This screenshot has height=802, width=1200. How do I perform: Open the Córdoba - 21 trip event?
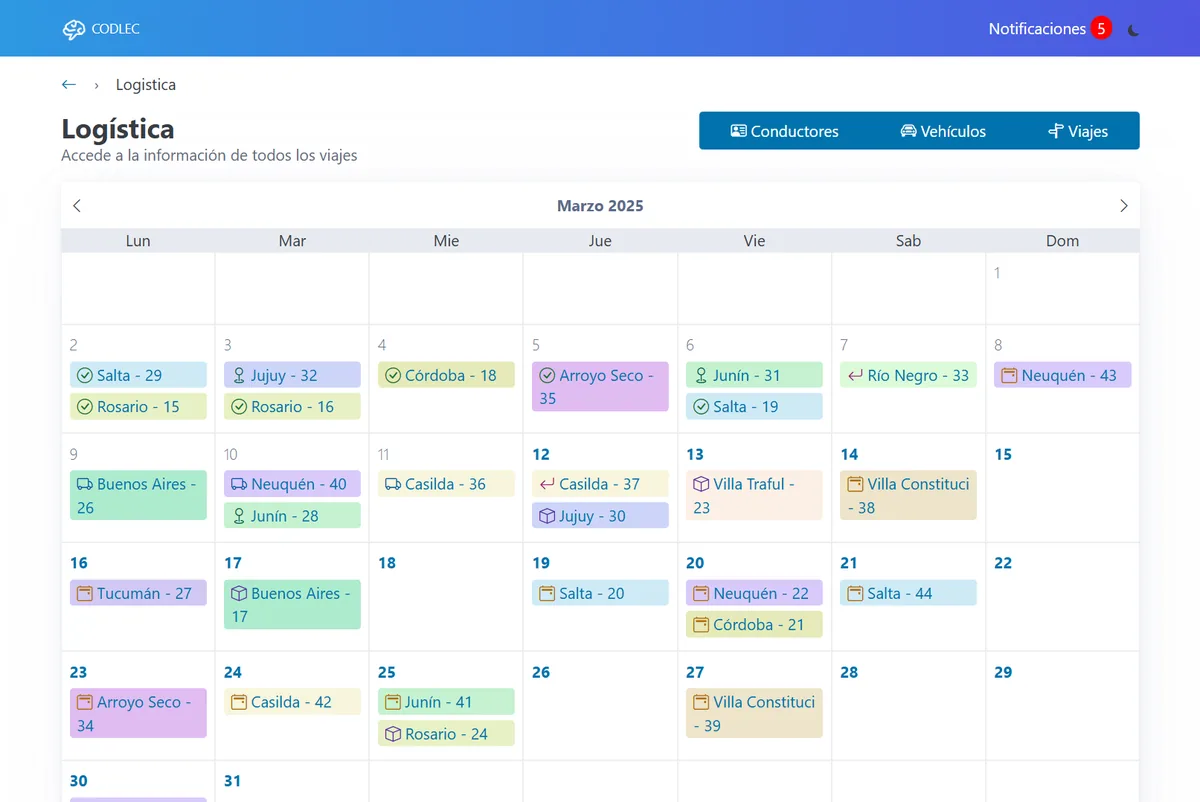click(754, 624)
